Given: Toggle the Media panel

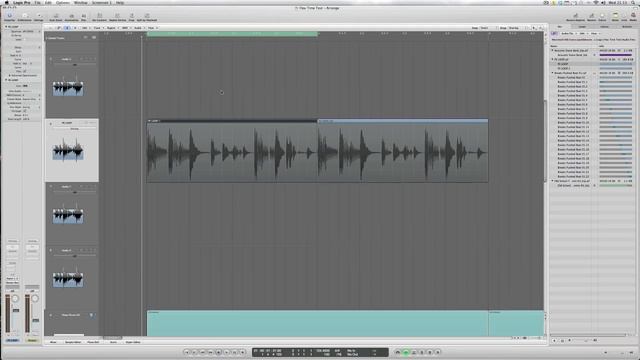Looking at the screenshot, I should (x=633, y=17).
